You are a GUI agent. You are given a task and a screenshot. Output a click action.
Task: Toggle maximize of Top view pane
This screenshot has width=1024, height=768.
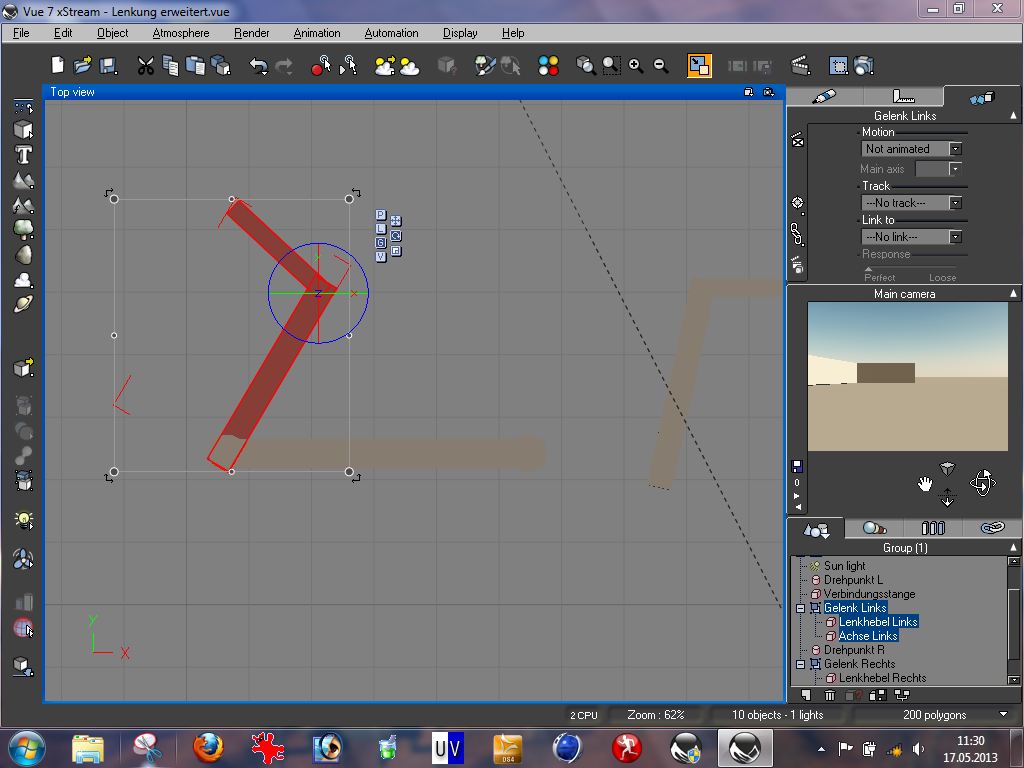(x=748, y=92)
